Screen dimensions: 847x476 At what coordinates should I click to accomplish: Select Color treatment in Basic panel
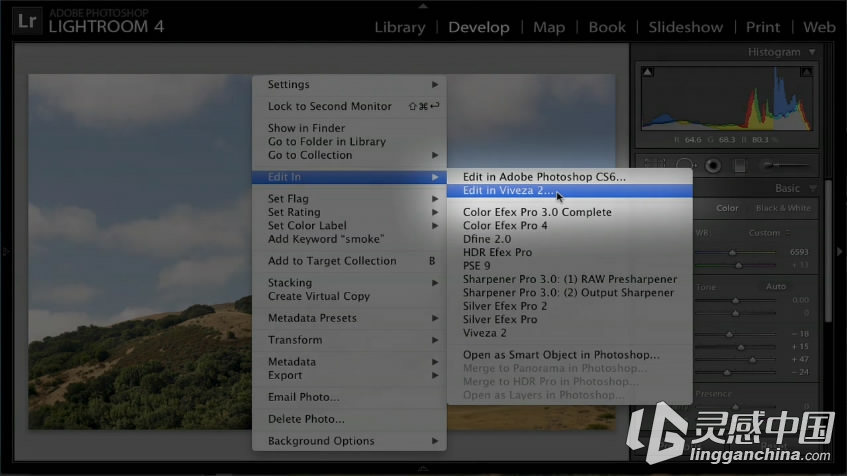(727, 208)
